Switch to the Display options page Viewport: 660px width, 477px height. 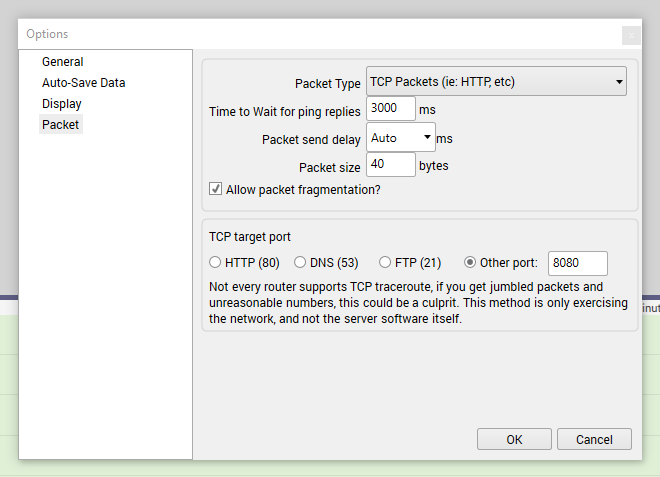[x=61, y=104]
